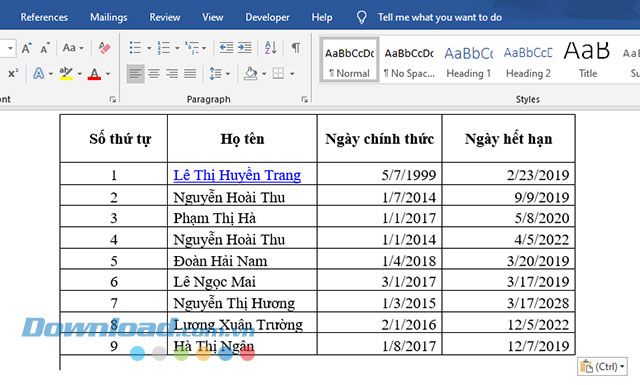
Task: Apply multilevel list icon
Action: 192,48
